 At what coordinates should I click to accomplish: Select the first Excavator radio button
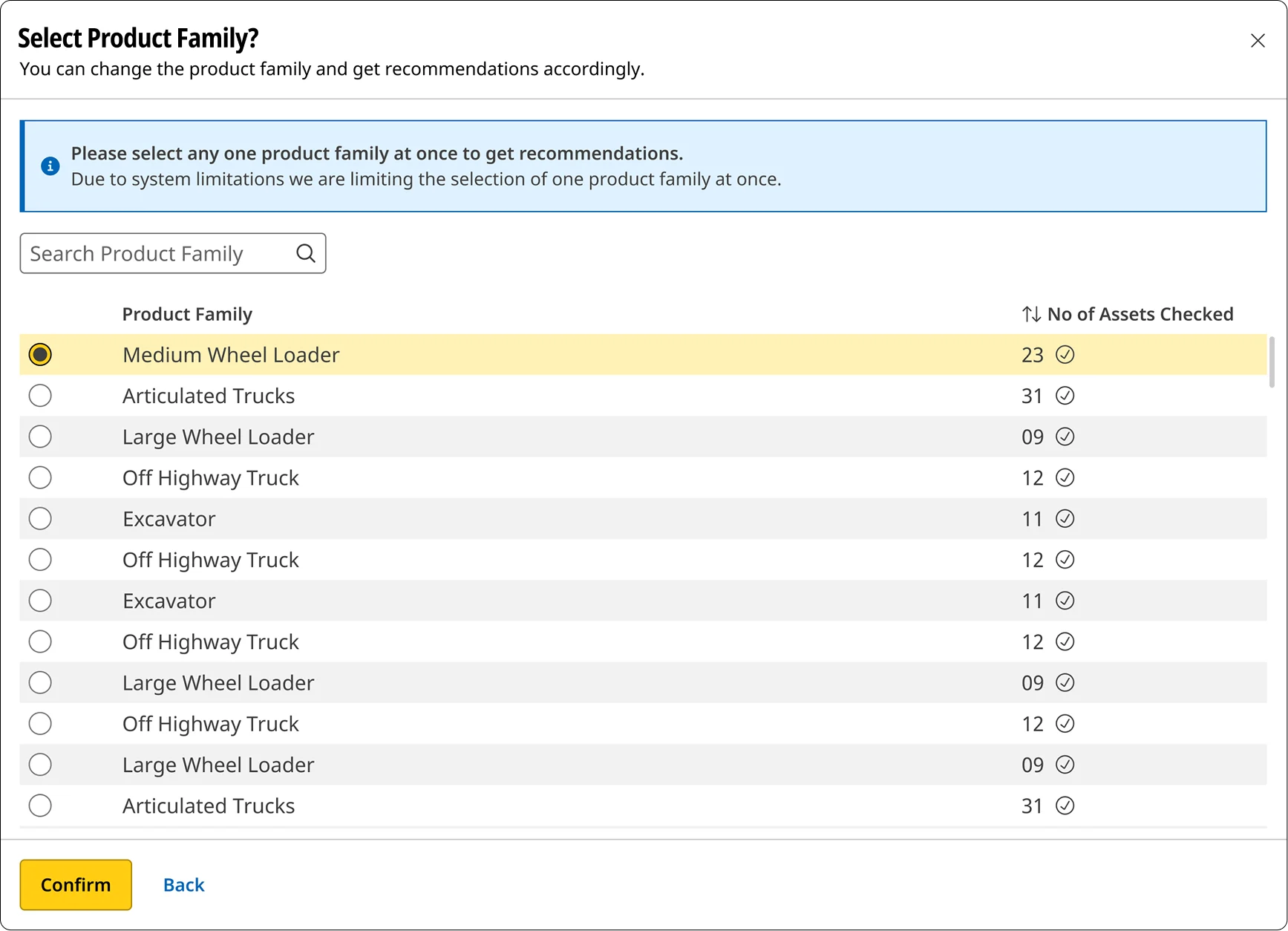pyautogui.click(x=40, y=518)
